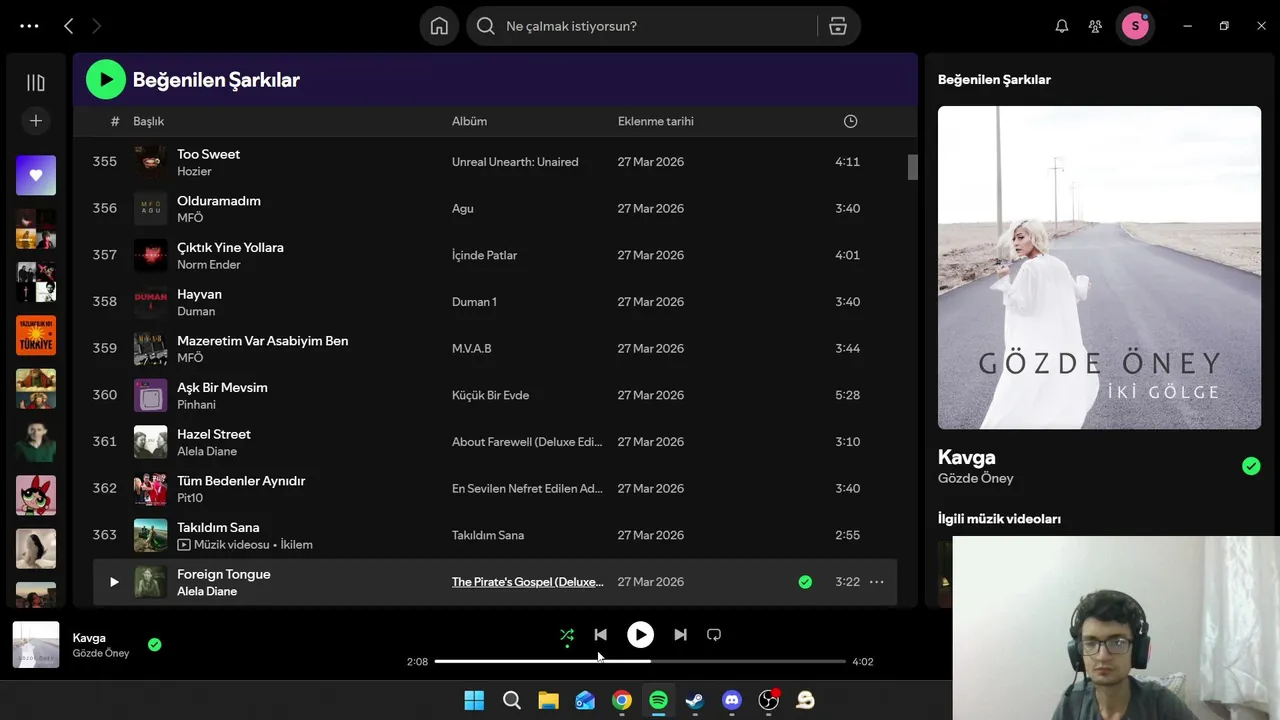Open the Home page
1280x720 pixels.
click(x=439, y=26)
